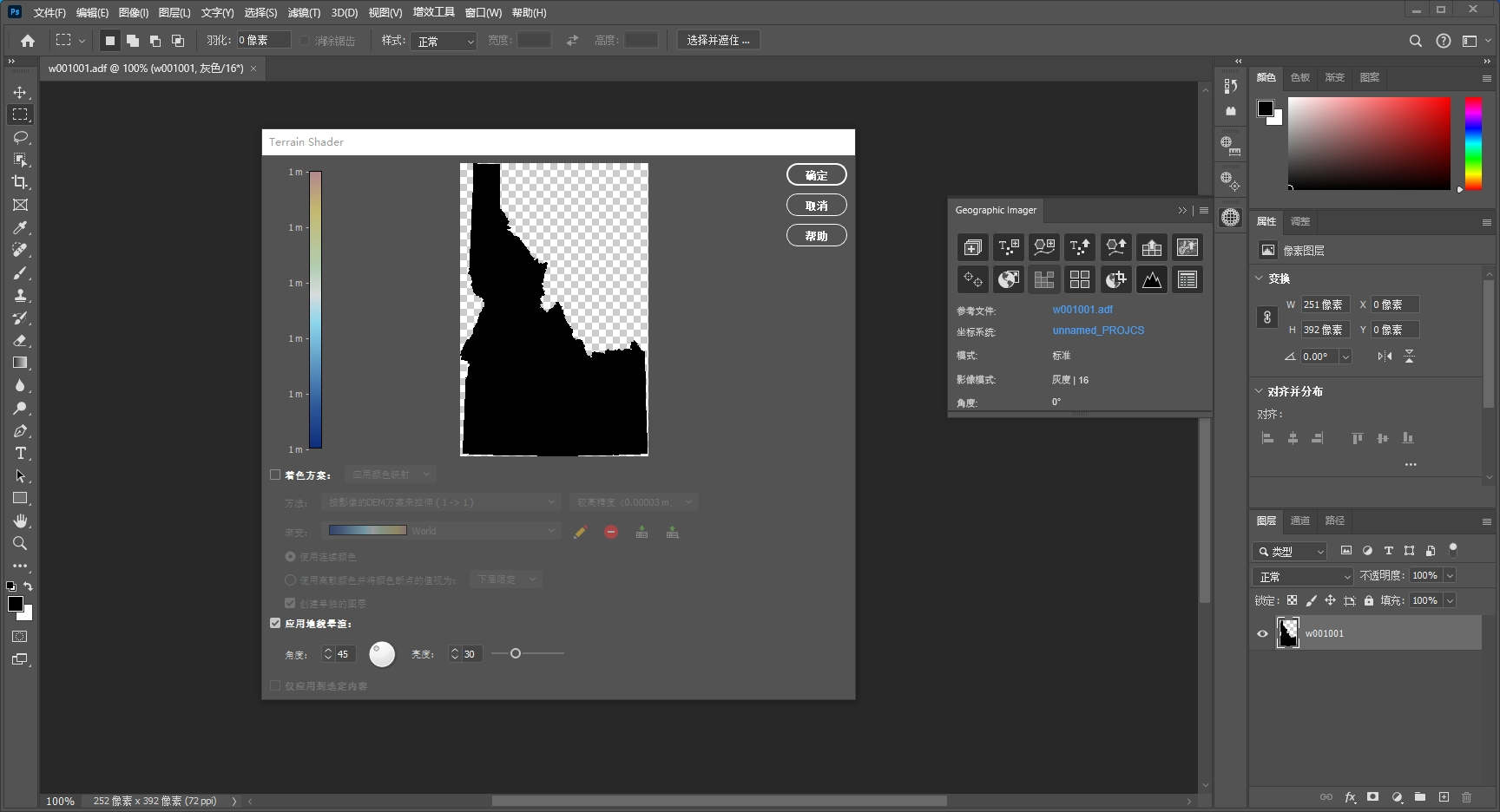1500x812 pixels.
Task: Pick a color in the red color field
Action: click(1369, 143)
